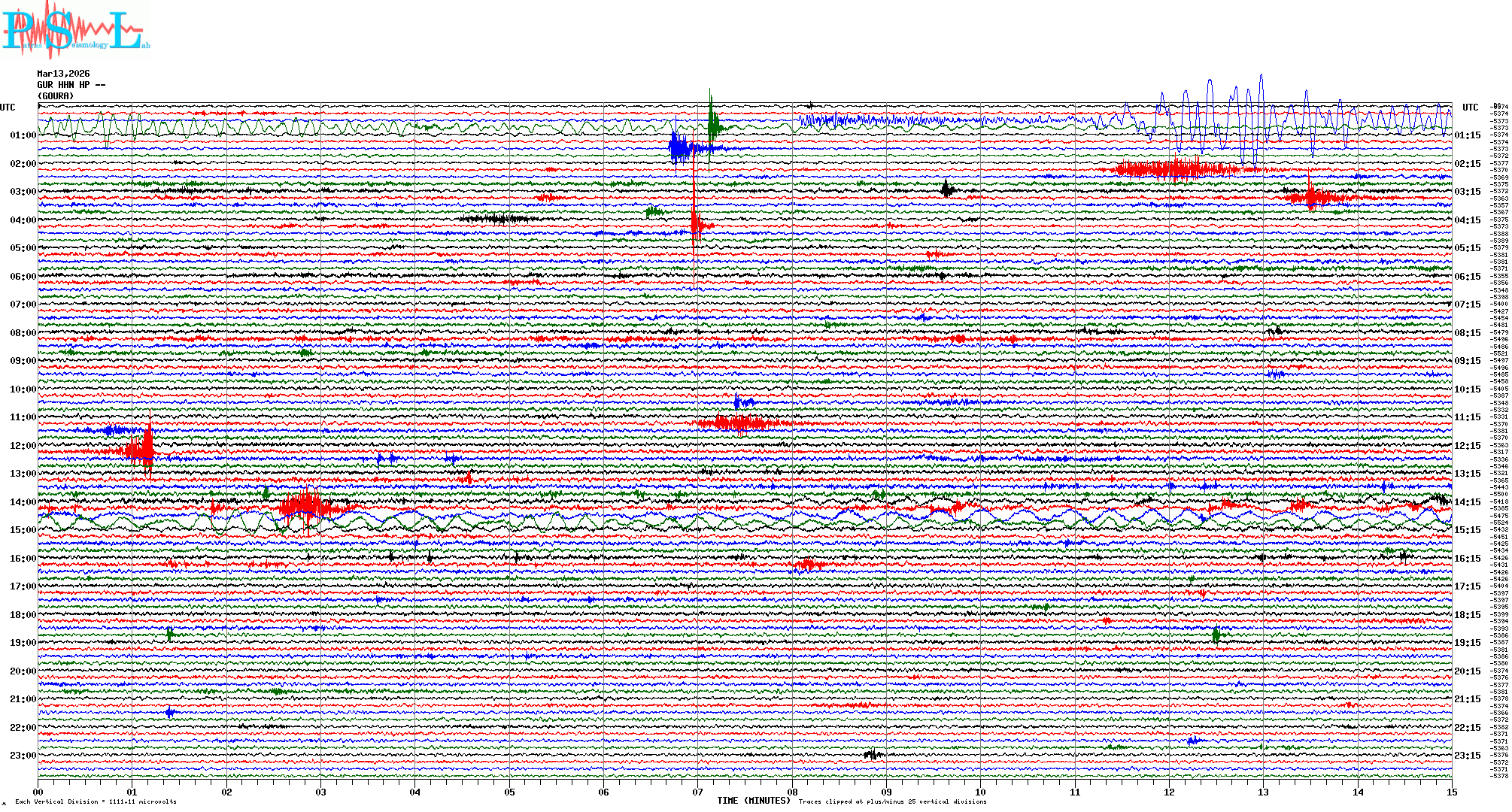Click minute 13 on bottom time axis
Image resolution: width=1512 pixels, height=812 pixels.
[1264, 792]
